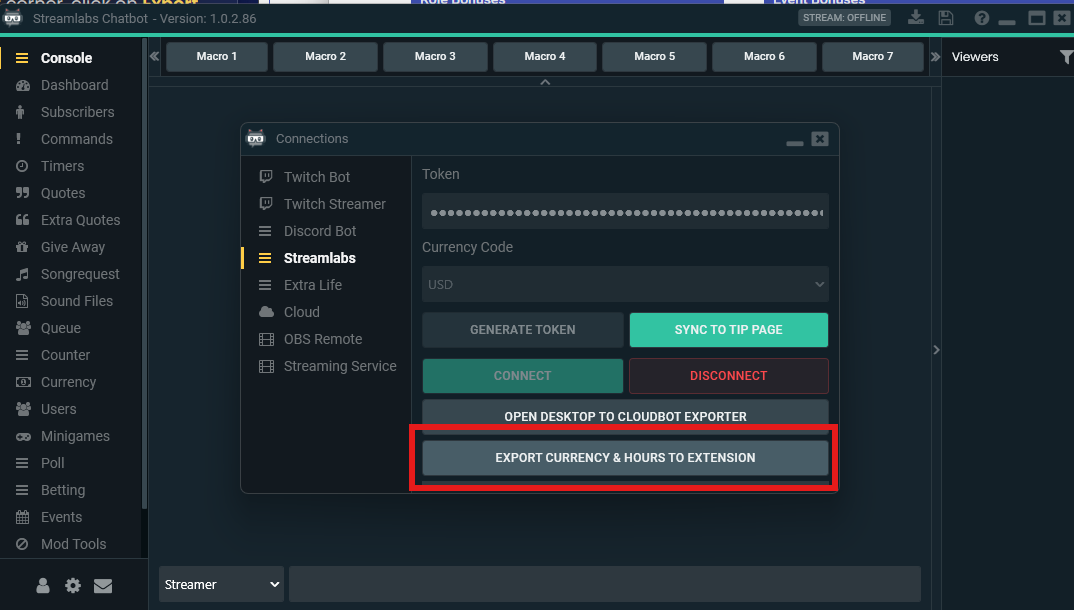Viewport: 1074px width, 610px height.
Task: Open the envelope mail icon at bottom
Action: [103, 585]
